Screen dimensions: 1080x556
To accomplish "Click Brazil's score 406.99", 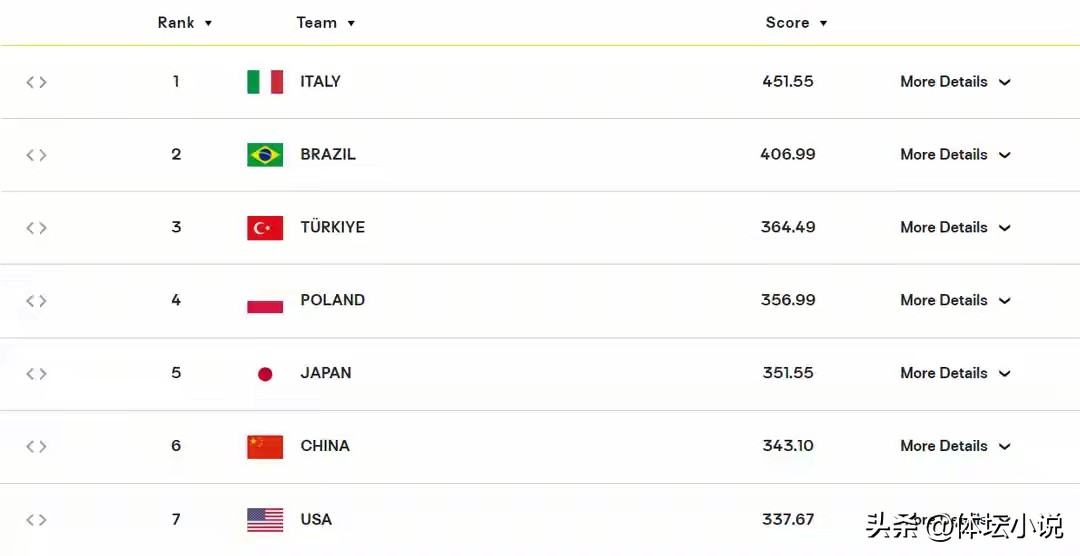I will [x=788, y=154].
